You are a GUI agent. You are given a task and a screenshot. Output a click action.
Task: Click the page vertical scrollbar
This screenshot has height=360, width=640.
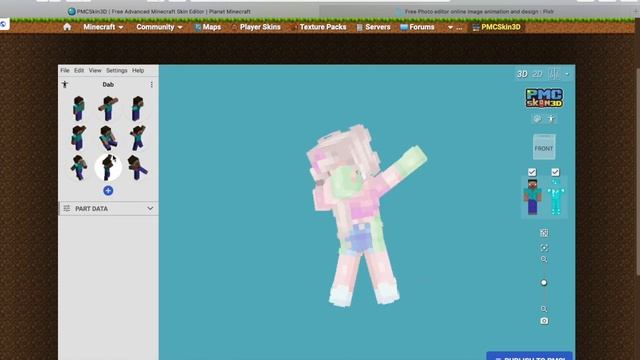638,171
